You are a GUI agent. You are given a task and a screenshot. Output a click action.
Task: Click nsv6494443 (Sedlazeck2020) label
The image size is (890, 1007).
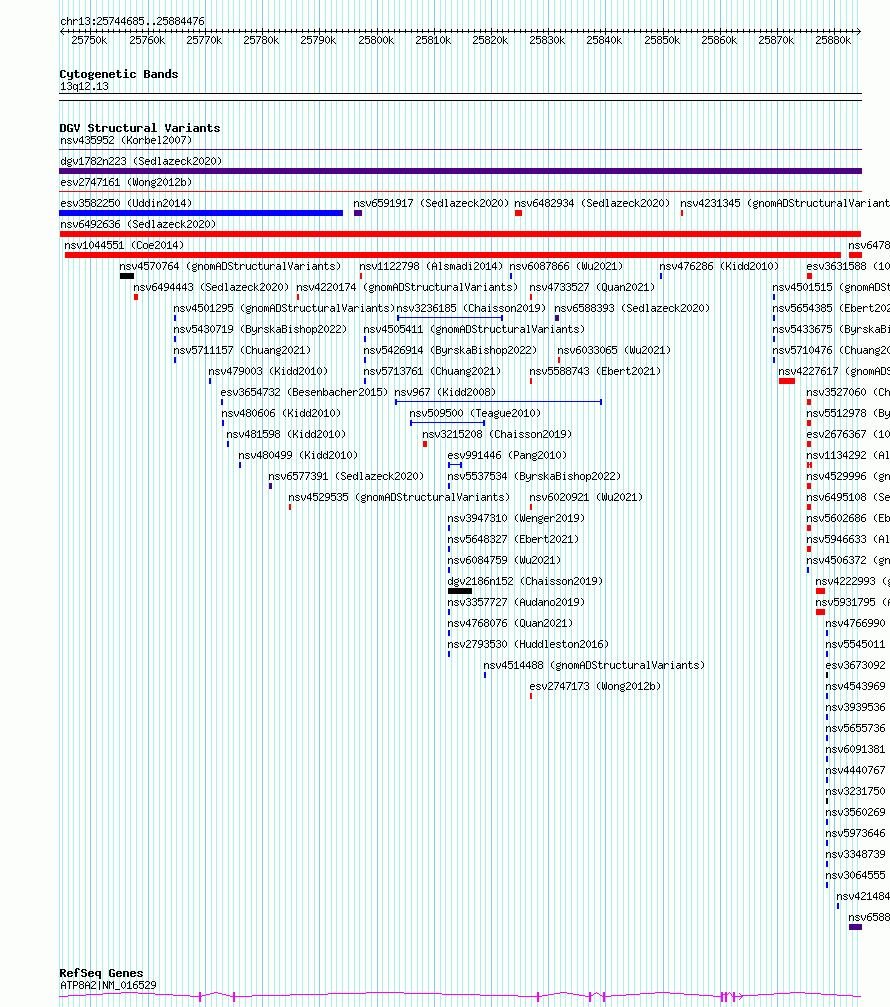pyautogui.click(x=211, y=287)
